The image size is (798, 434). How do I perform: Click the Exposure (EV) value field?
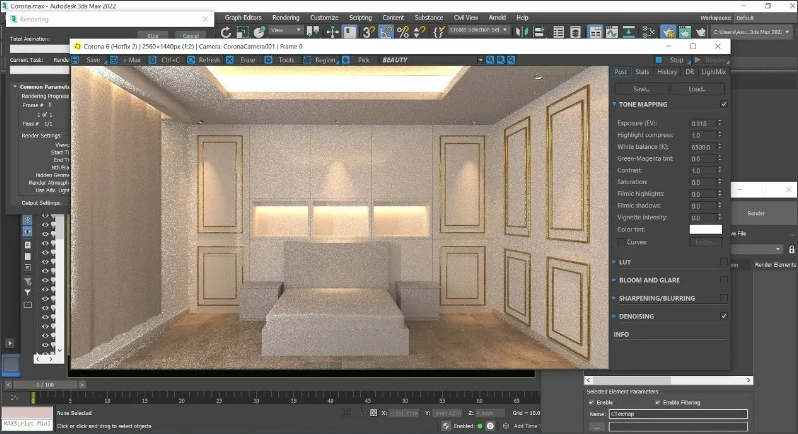(x=701, y=123)
